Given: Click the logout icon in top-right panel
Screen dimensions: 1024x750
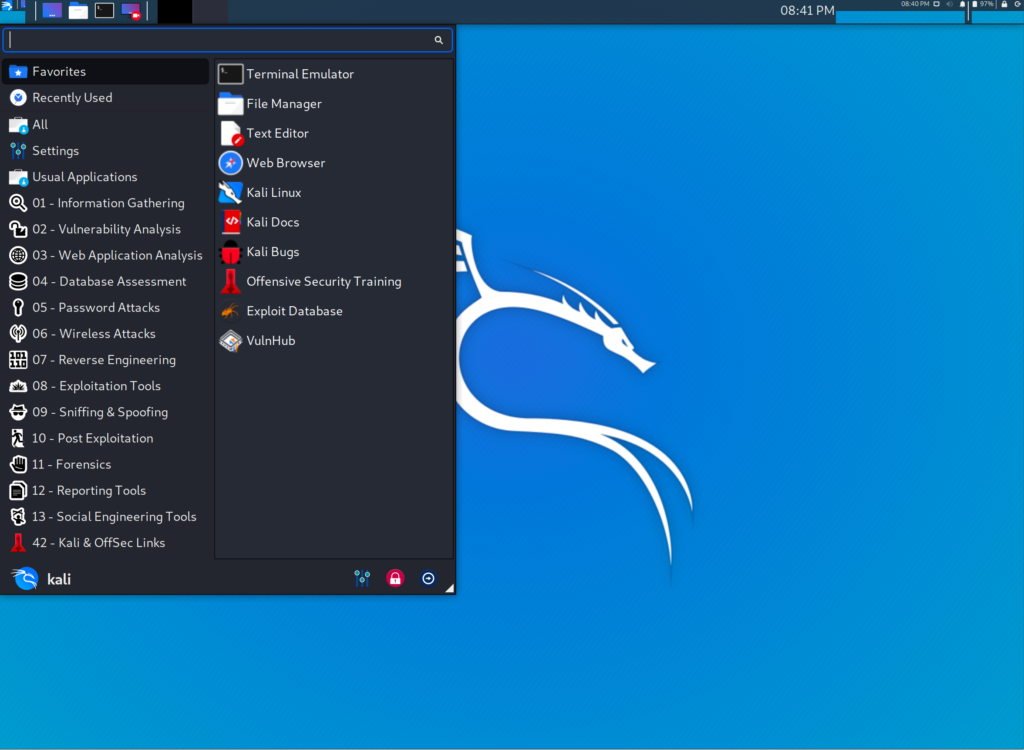Looking at the screenshot, I should point(1018,4).
